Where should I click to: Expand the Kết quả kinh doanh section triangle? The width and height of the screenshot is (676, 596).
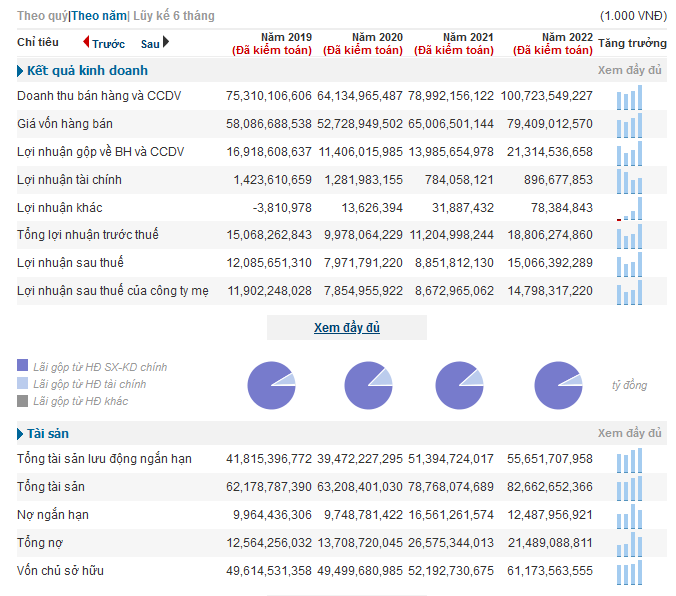[20, 71]
